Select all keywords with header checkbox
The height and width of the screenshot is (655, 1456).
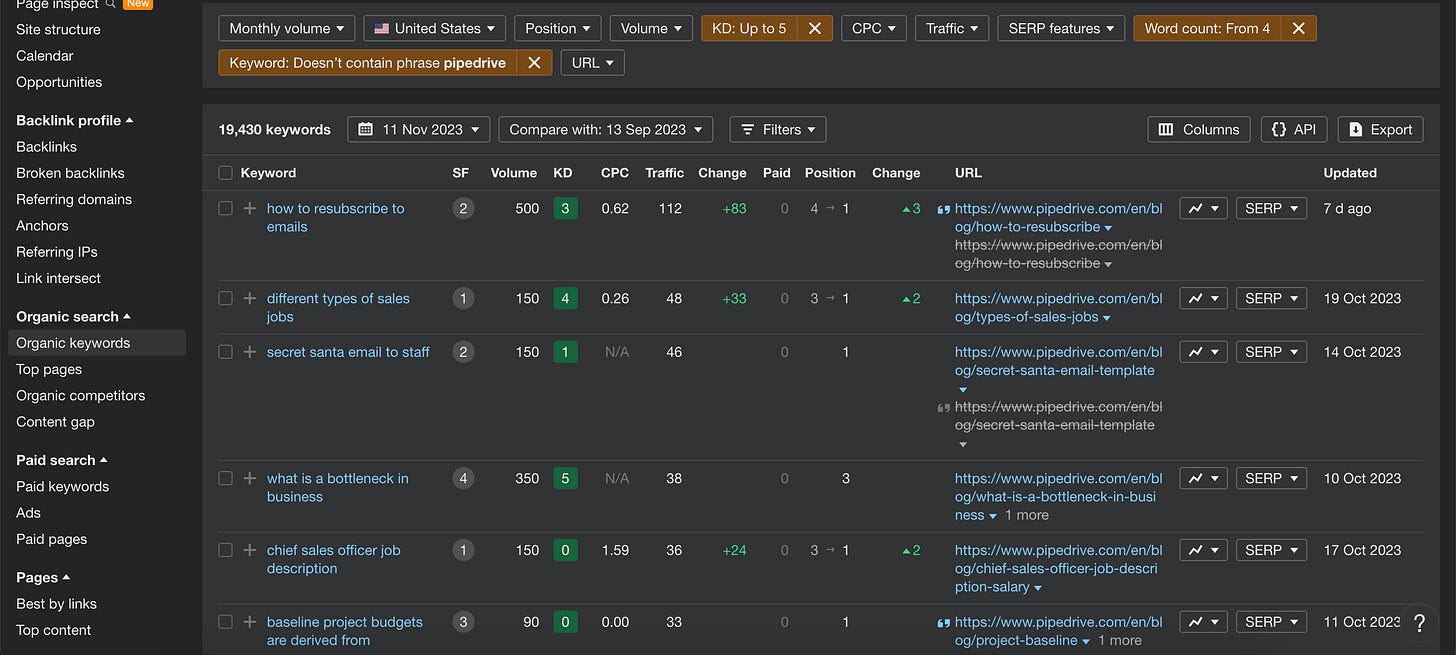[225, 173]
